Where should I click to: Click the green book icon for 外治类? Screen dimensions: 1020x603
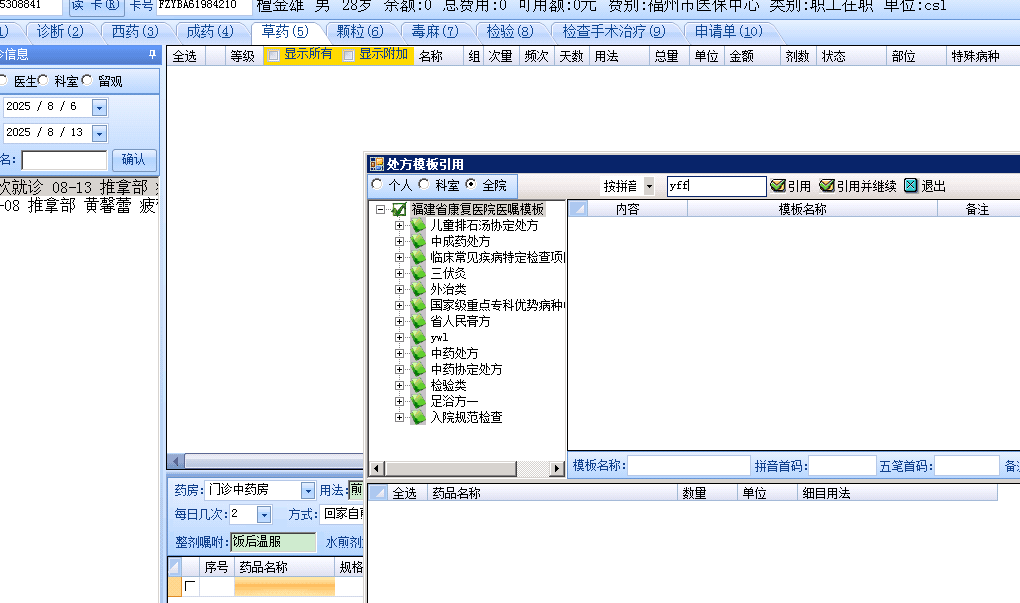[x=418, y=289]
